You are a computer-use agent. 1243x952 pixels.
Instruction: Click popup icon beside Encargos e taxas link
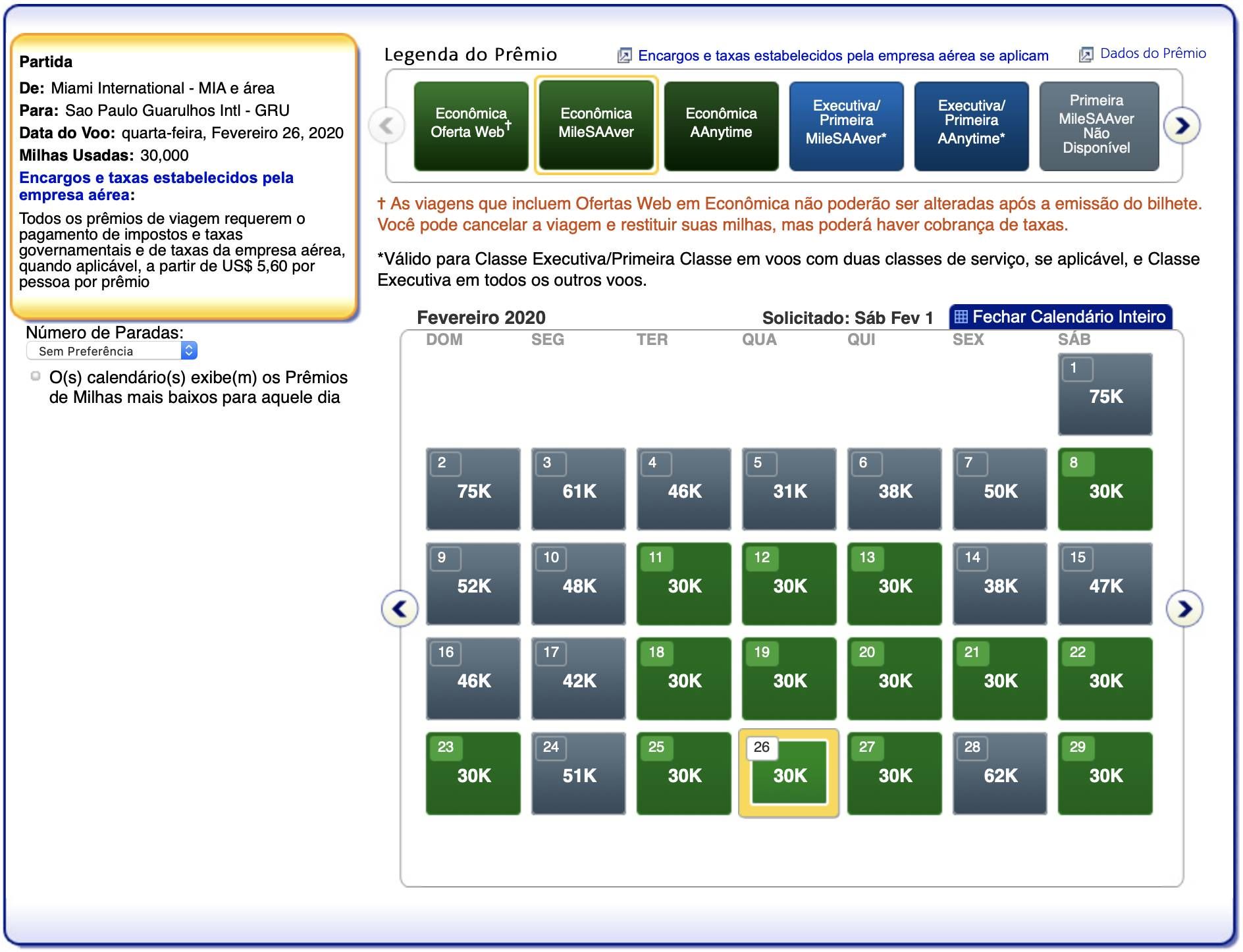click(624, 56)
